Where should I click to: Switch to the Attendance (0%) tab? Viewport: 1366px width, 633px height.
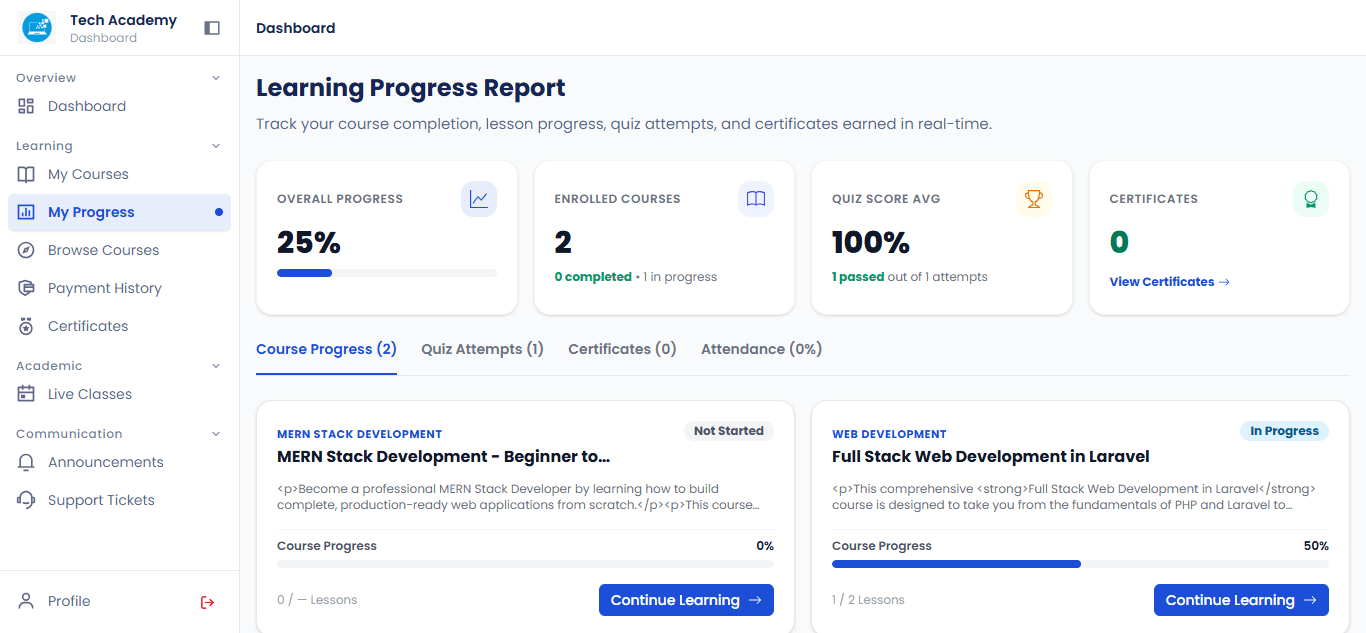(x=761, y=349)
